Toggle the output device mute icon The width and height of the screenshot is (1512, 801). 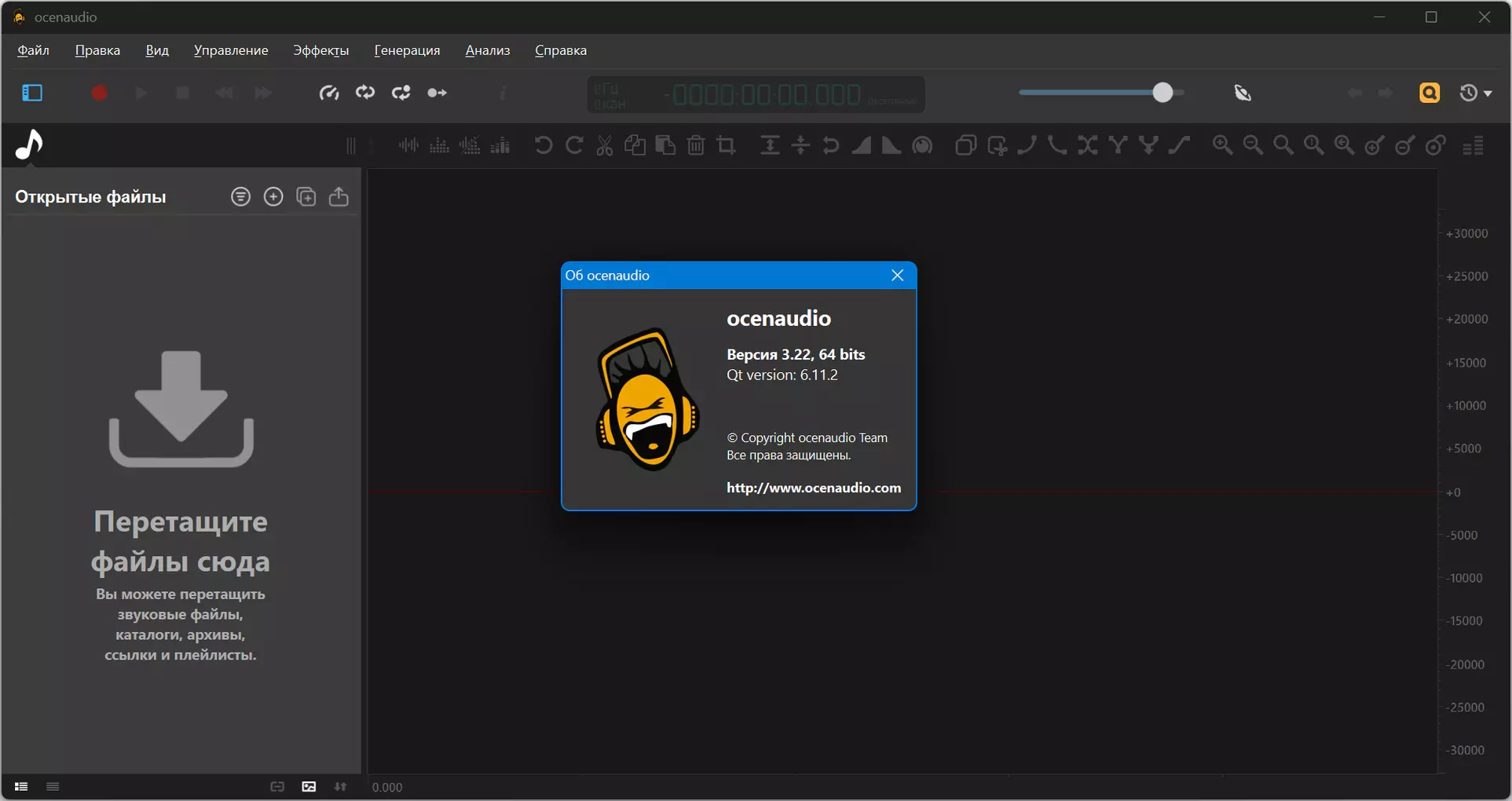coord(1243,93)
